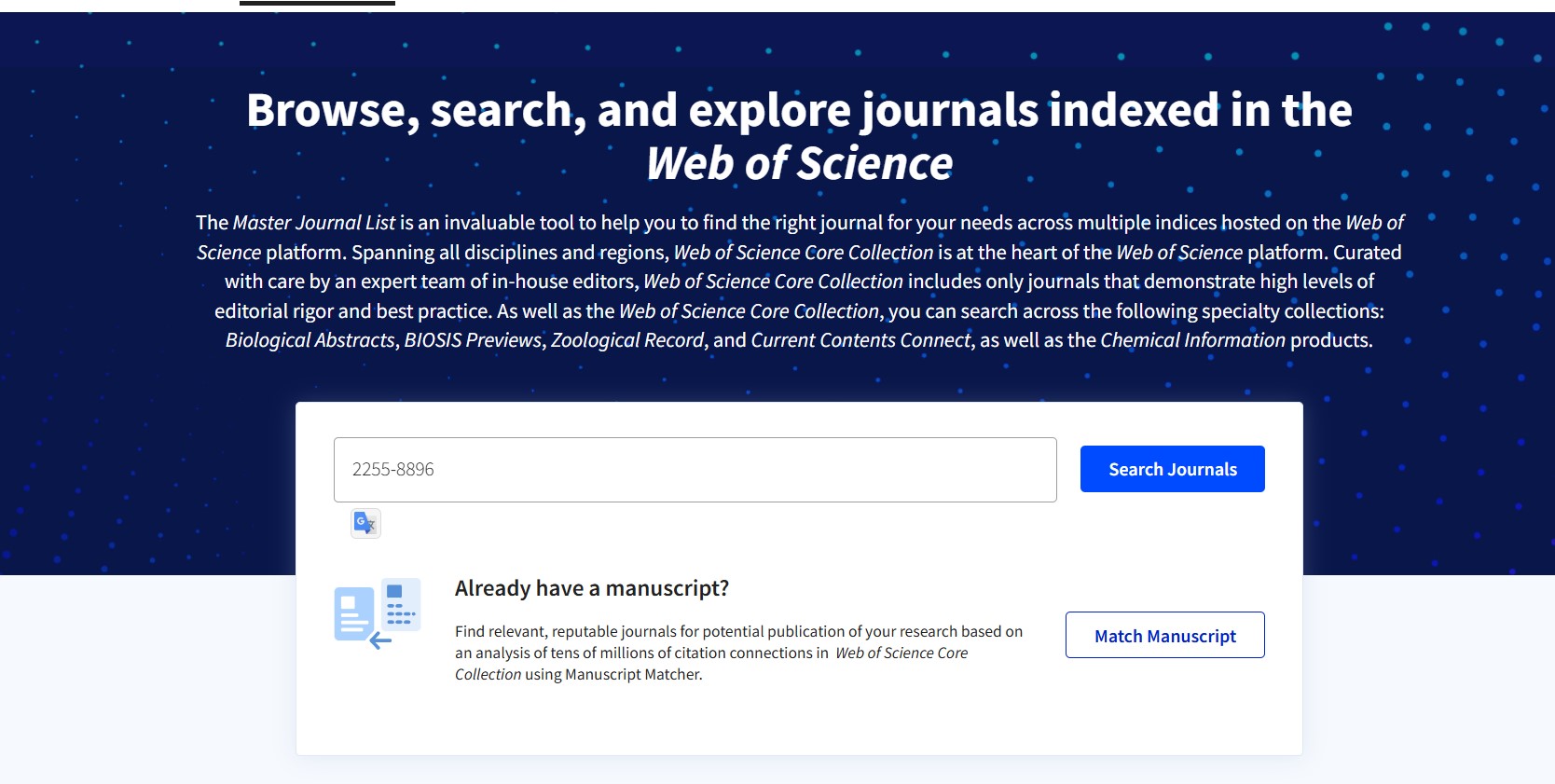
Task: Click the large italic "Web of Science" title
Action: (800, 164)
